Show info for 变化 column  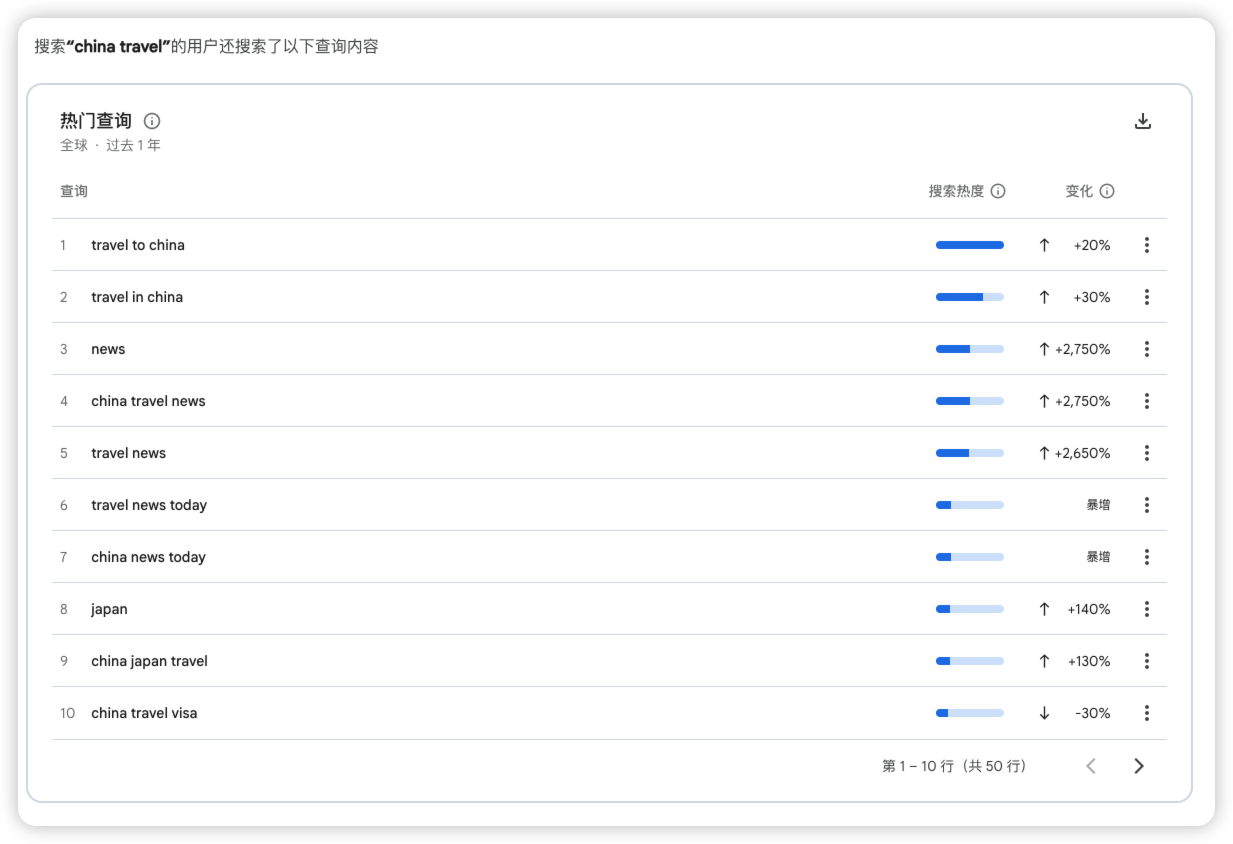click(1107, 191)
